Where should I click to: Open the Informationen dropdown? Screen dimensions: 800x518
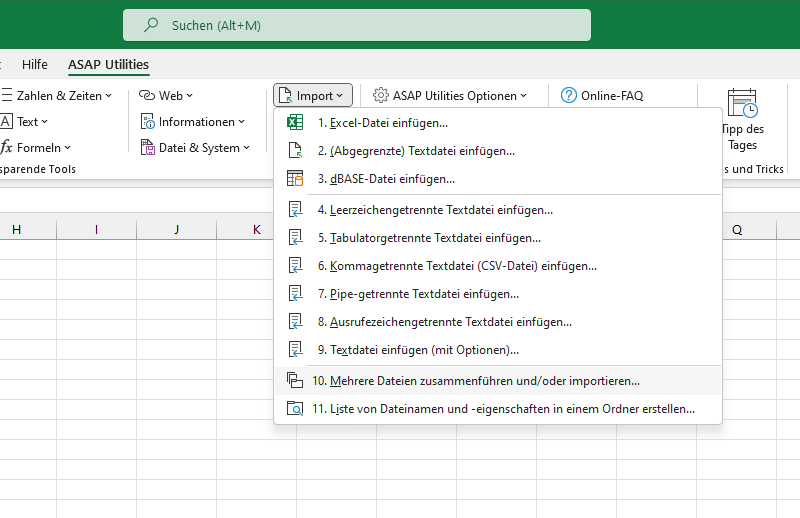[x=241, y=121]
